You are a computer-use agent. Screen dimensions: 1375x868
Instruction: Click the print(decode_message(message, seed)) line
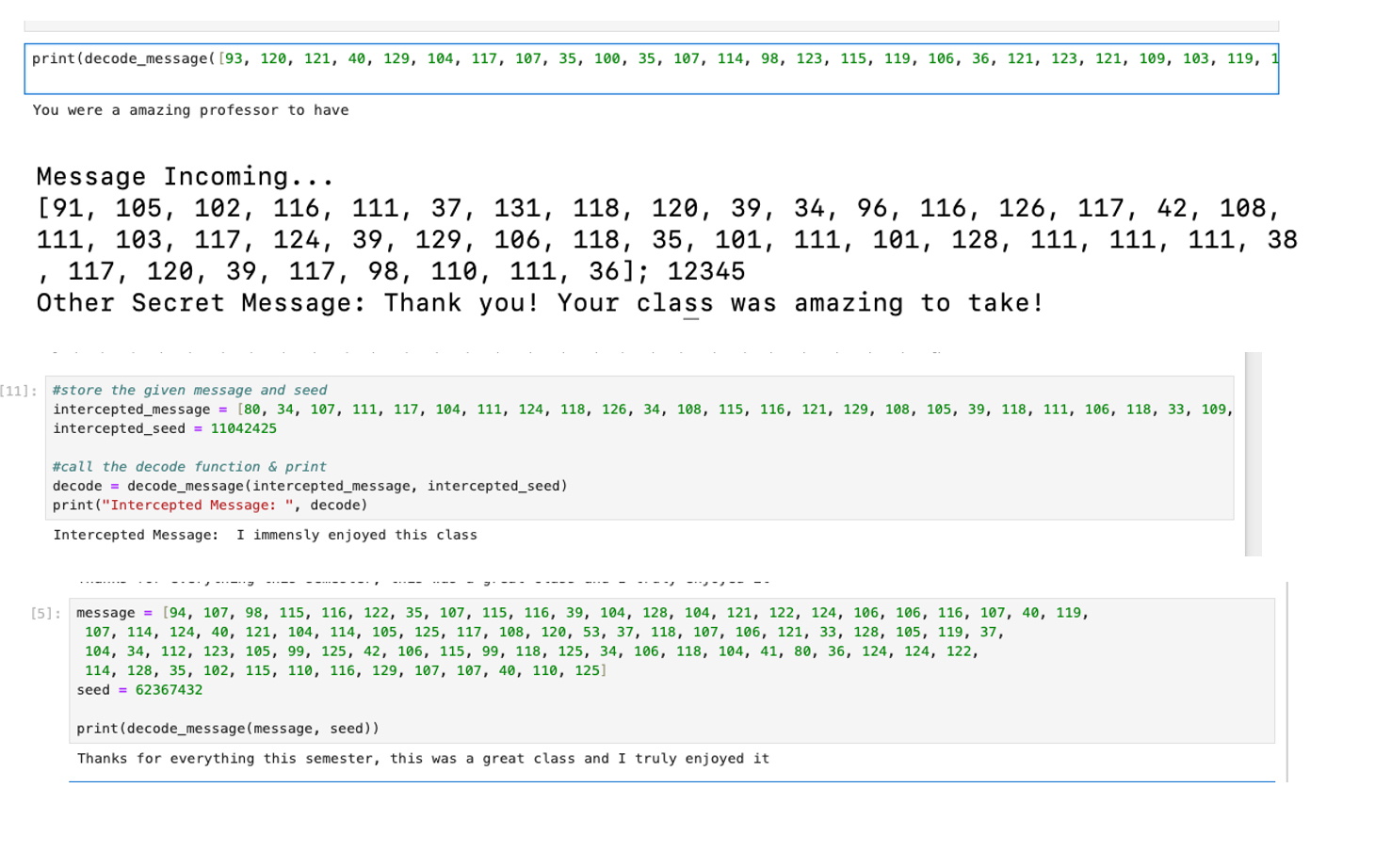(x=228, y=729)
